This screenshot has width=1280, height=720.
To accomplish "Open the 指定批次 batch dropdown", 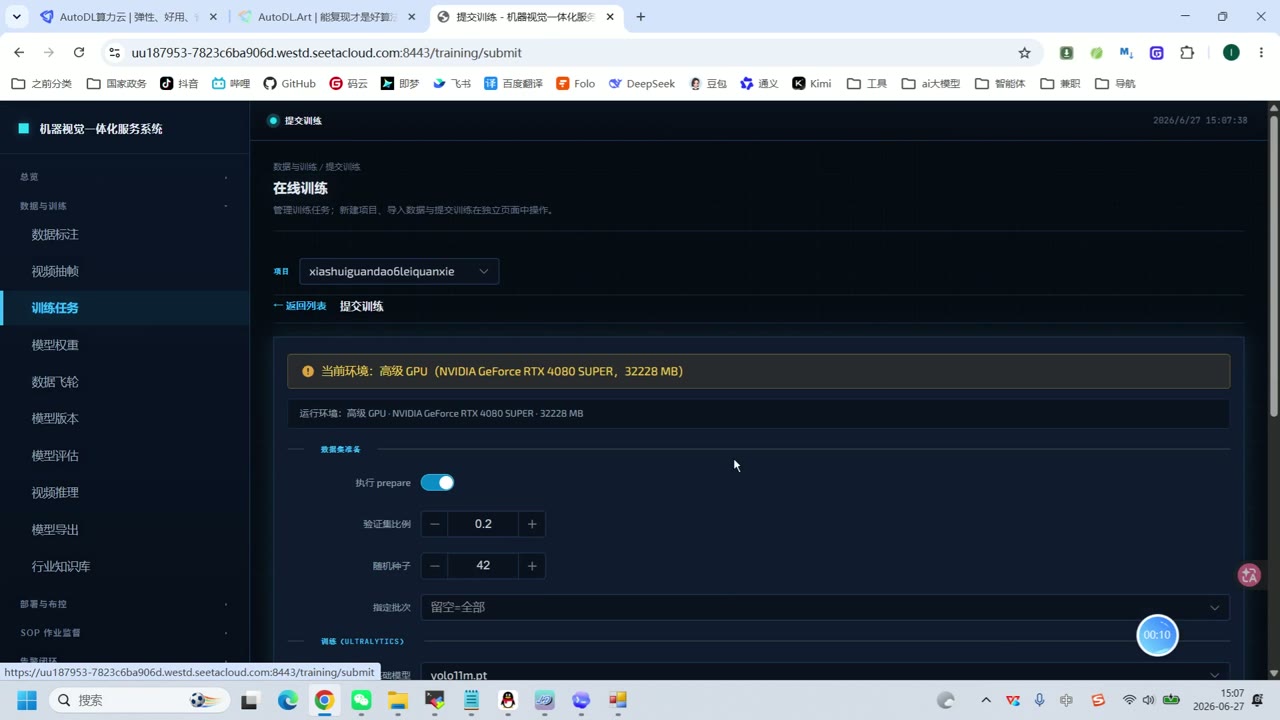I will click(x=825, y=607).
